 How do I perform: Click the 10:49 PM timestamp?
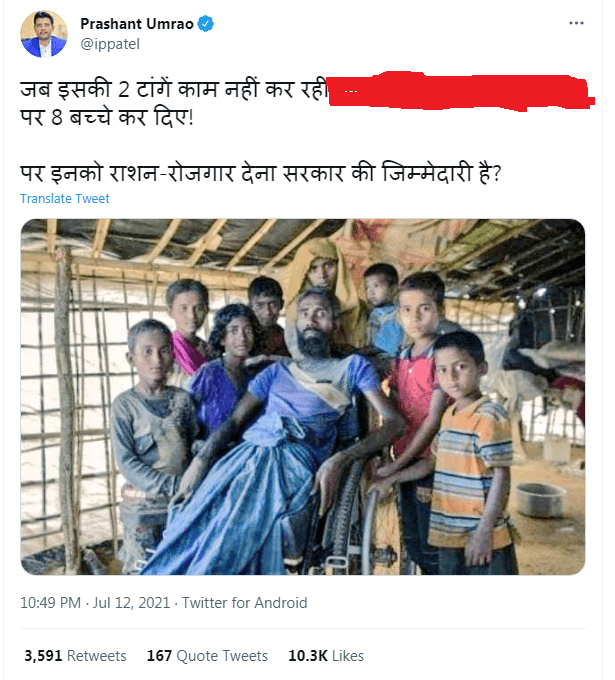coord(50,603)
